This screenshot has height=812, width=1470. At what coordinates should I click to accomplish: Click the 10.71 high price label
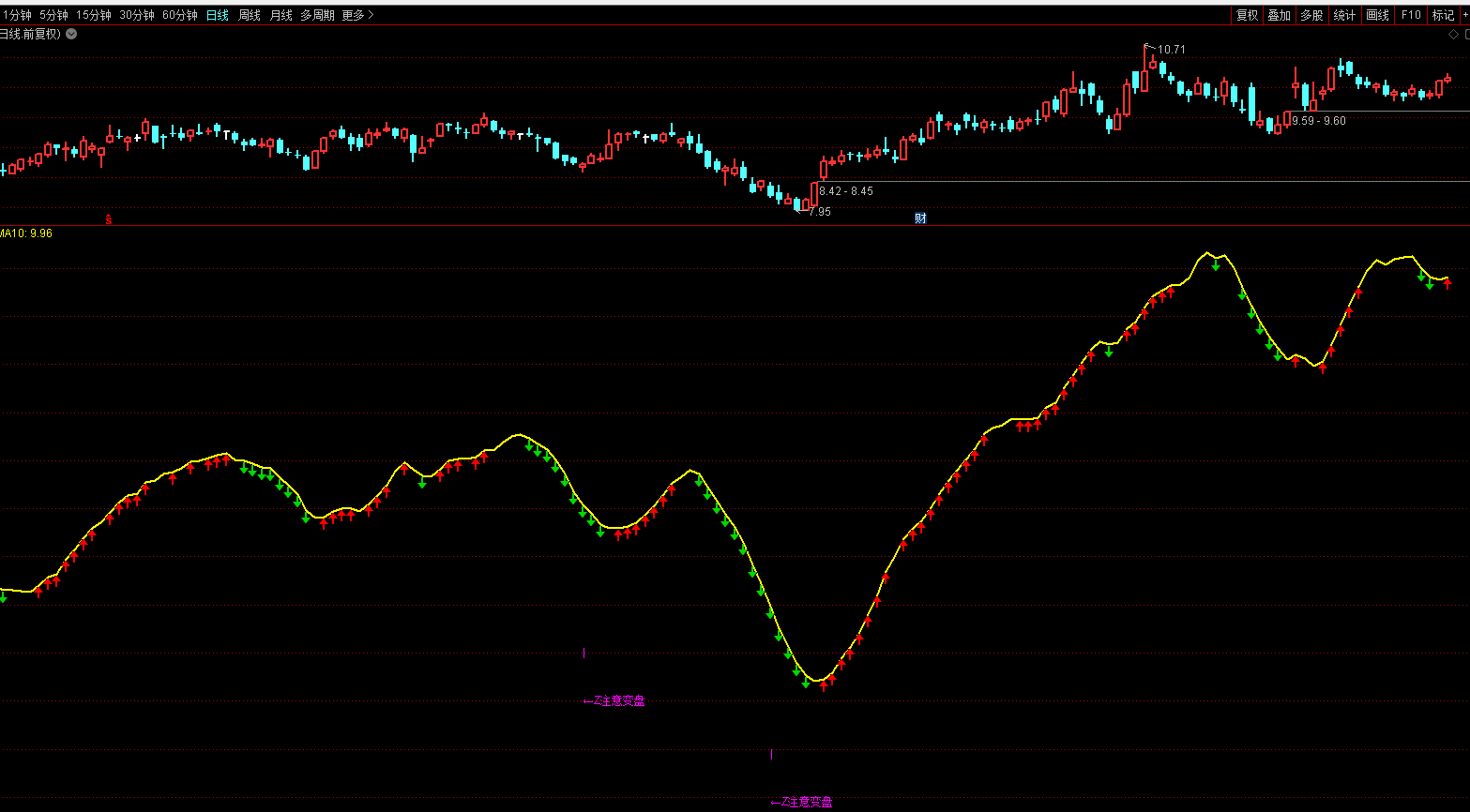coord(1171,50)
